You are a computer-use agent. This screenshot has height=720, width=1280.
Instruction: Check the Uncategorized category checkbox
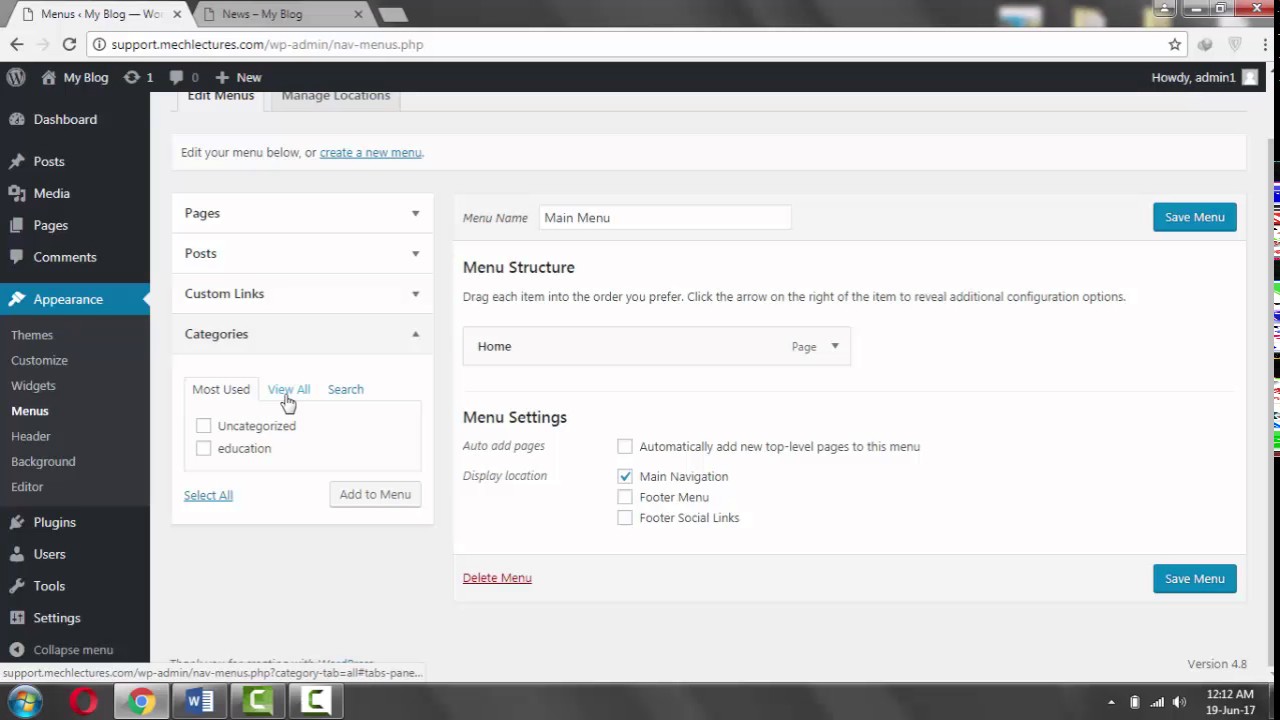[203, 426]
